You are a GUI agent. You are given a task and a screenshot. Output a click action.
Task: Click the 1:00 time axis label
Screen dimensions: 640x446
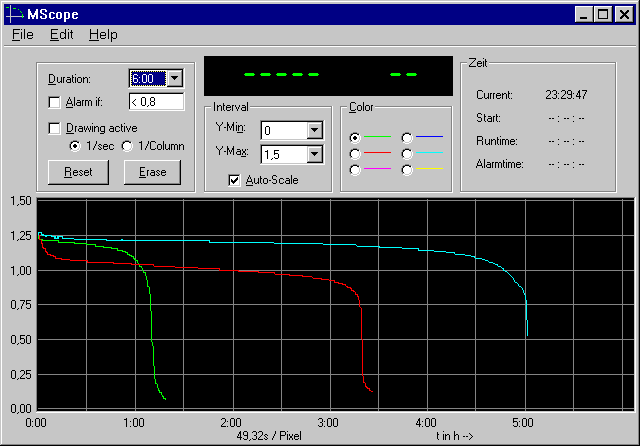[x=134, y=423]
